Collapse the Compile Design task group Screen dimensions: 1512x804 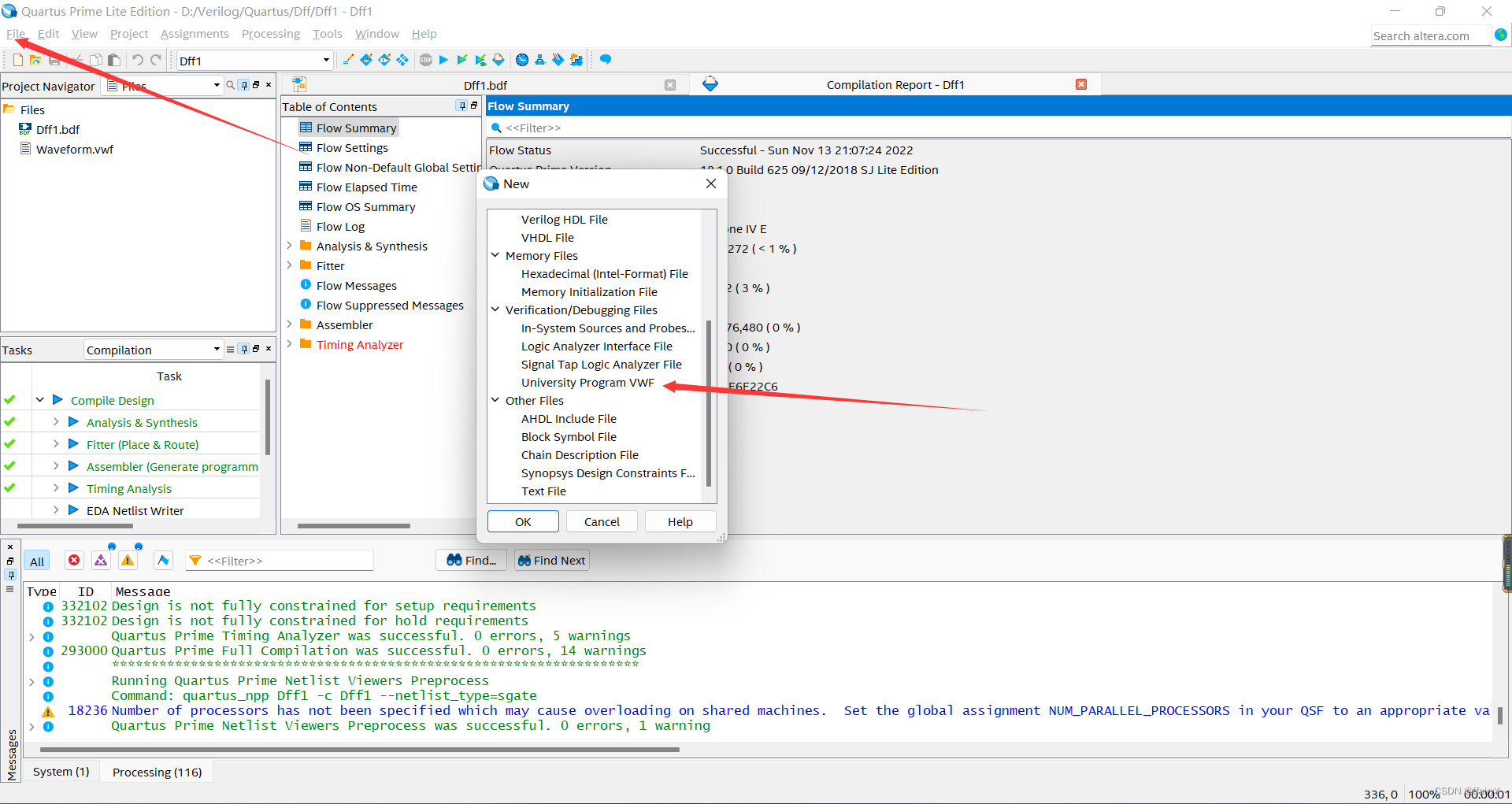[x=40, y=400]
